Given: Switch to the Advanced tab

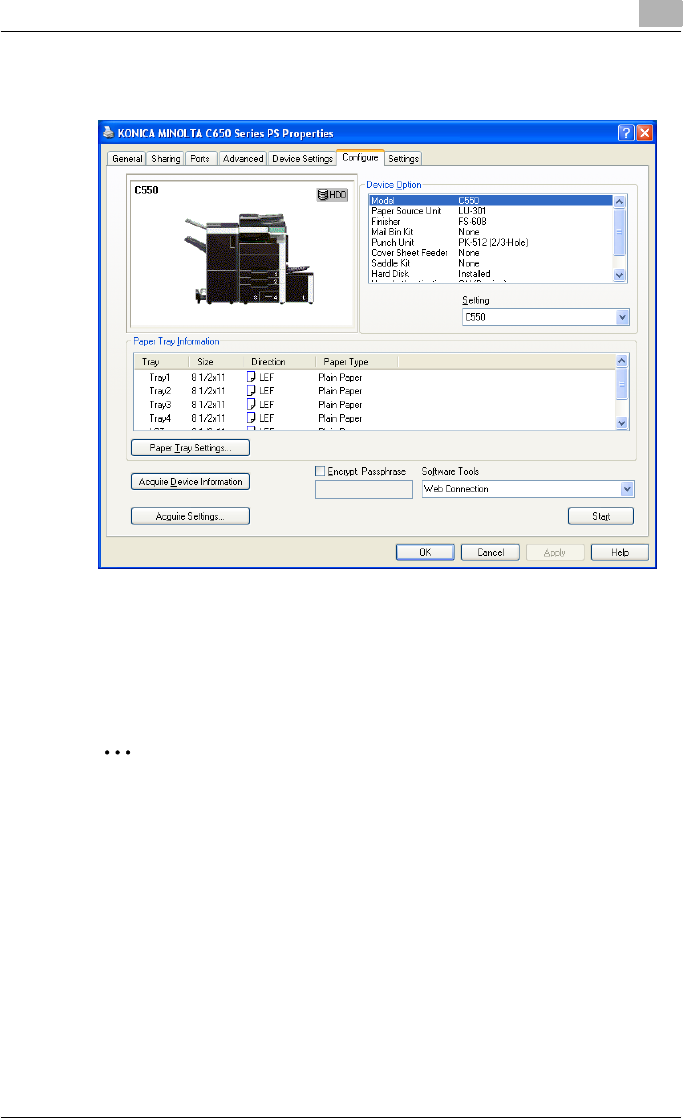Looking at the screenshot, I should point(243,159).
